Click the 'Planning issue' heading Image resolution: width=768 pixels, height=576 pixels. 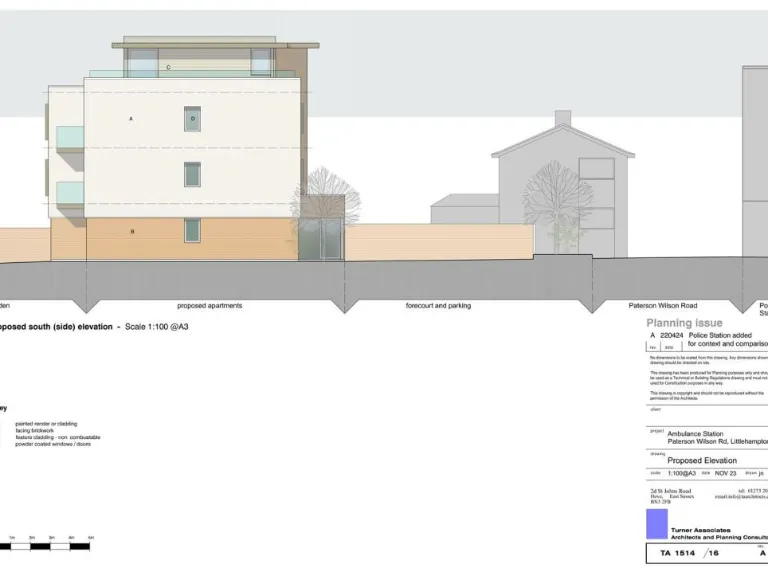(x=684, y=323)
